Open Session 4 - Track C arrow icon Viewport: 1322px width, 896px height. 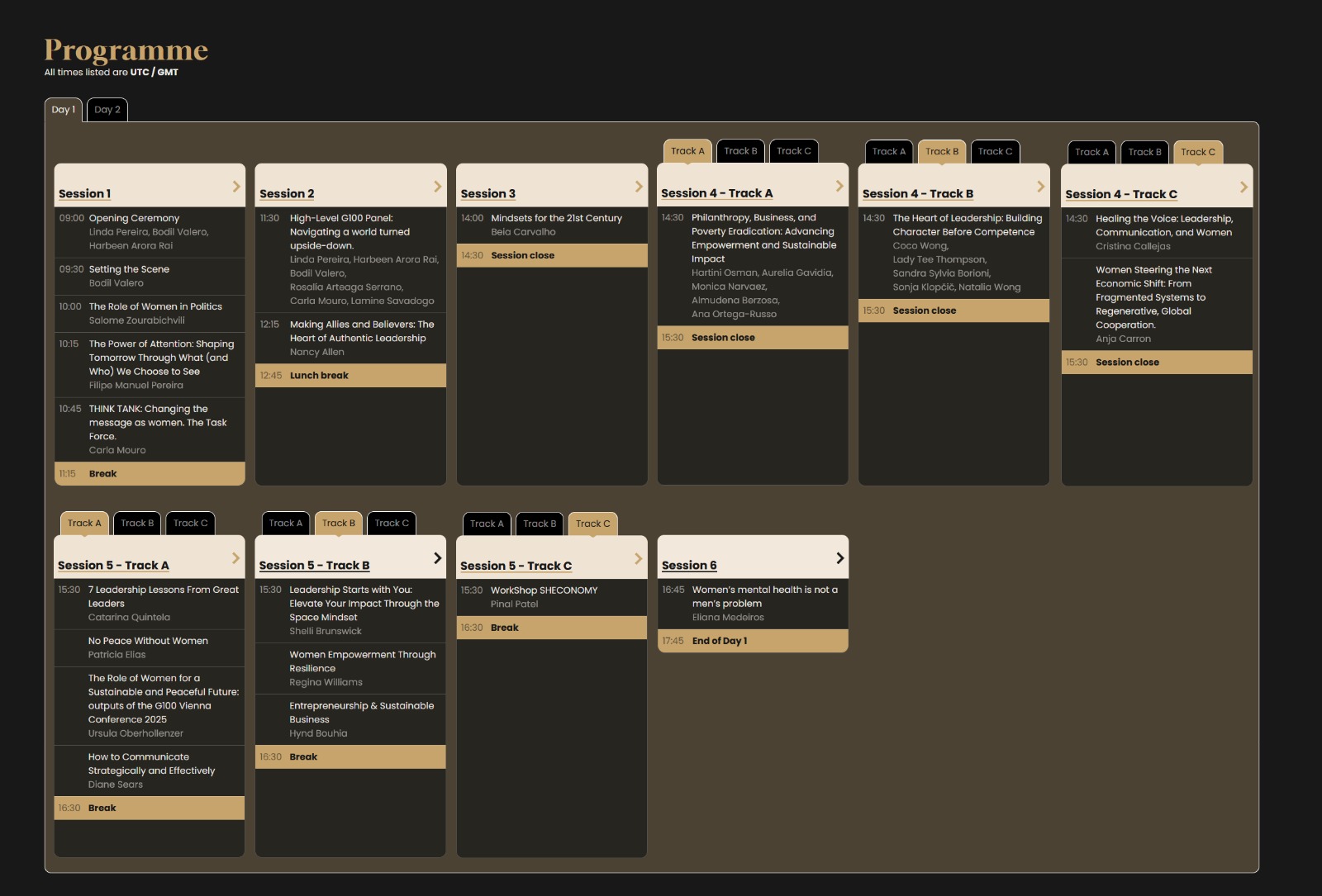point(1244,187)
